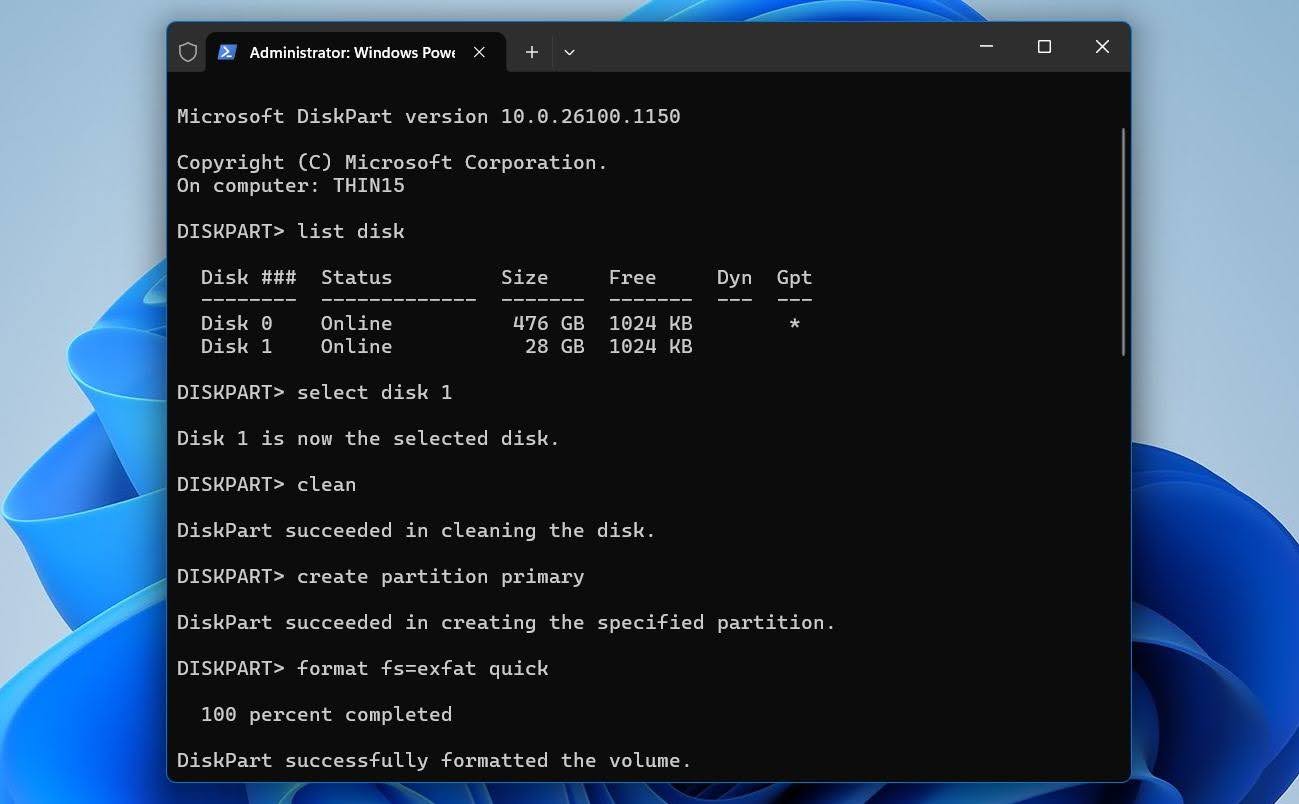The width and height of the screenshot is (1299, 804).
Task: Click the "1024 KB" free value for Disk 0
Action: coord(651,323)
